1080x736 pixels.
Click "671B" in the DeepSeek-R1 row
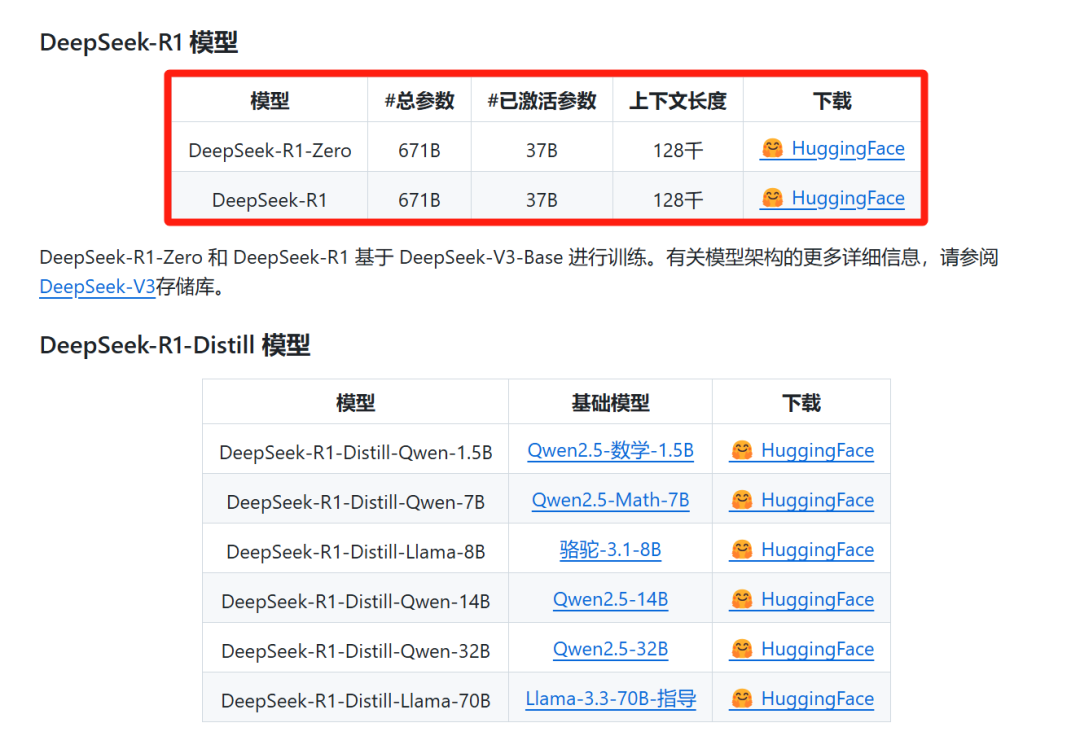pos(419,200)
